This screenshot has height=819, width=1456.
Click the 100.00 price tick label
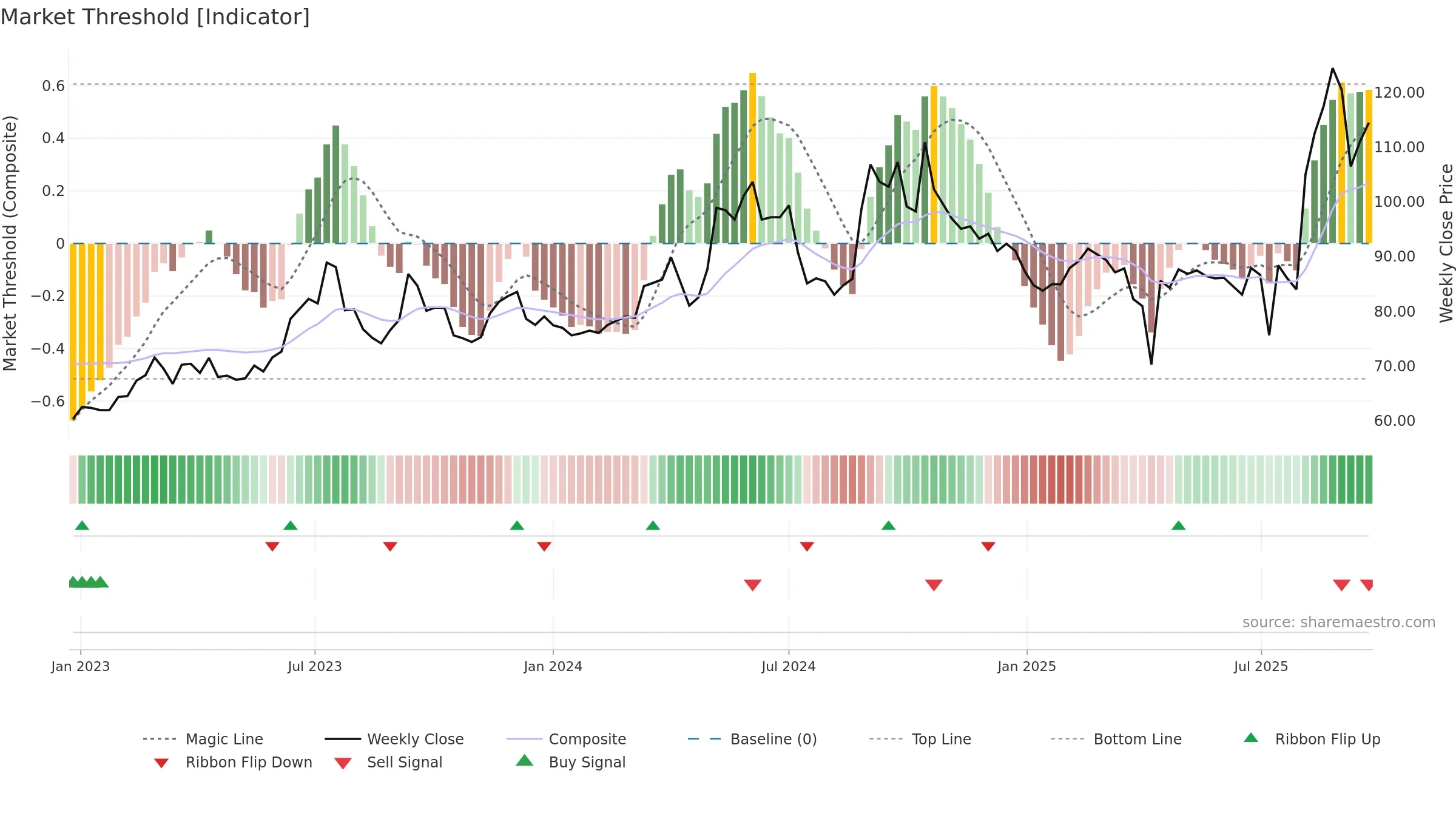coord(1399,201)
